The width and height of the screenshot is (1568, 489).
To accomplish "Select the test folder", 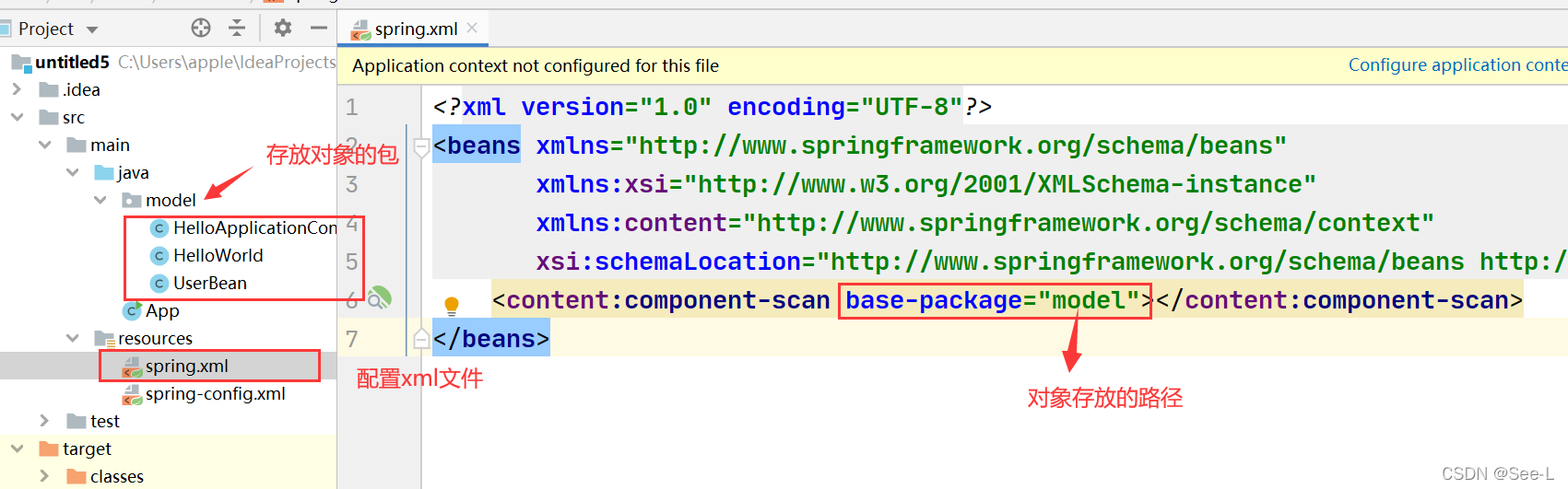I will click(105, 421).
